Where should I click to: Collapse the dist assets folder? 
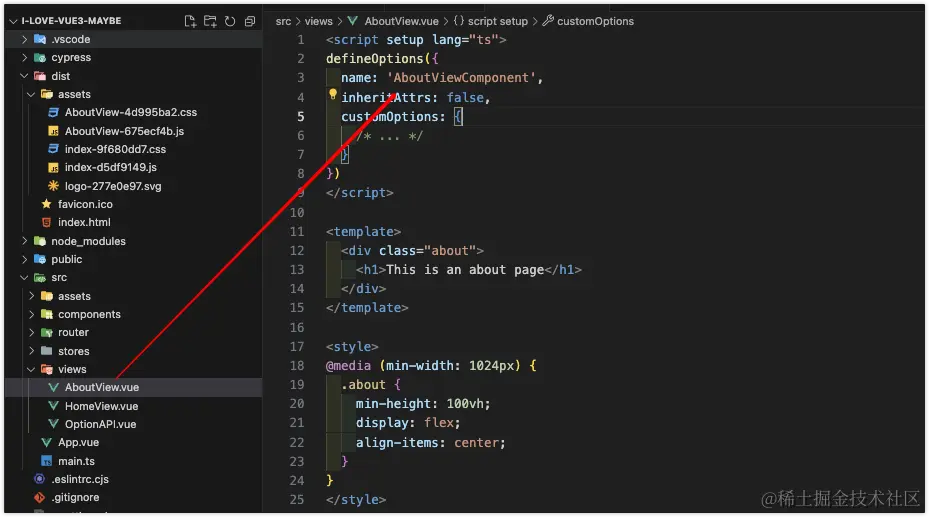[31, 94]
